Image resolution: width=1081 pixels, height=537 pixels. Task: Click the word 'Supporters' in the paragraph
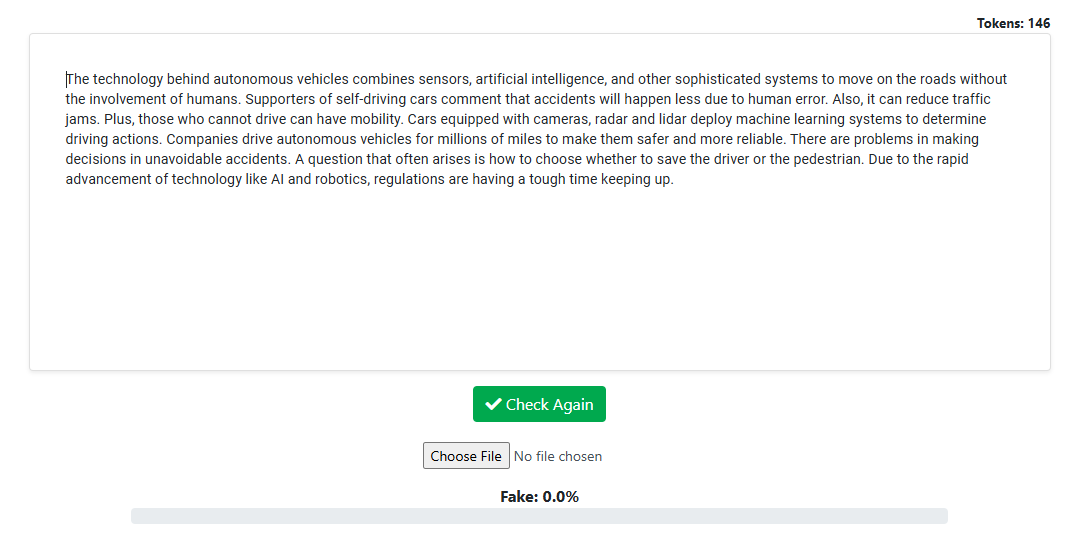click(x=279, y=99)
